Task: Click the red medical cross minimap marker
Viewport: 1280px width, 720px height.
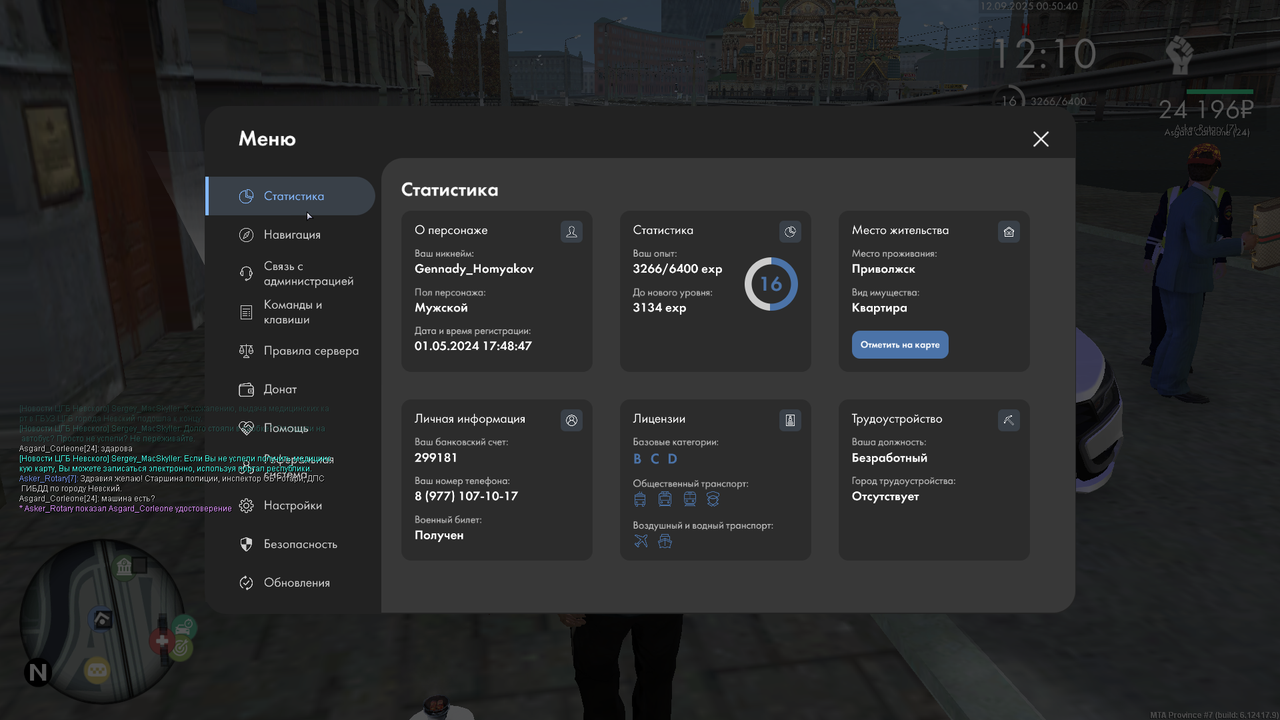Action: pos(162,641)
